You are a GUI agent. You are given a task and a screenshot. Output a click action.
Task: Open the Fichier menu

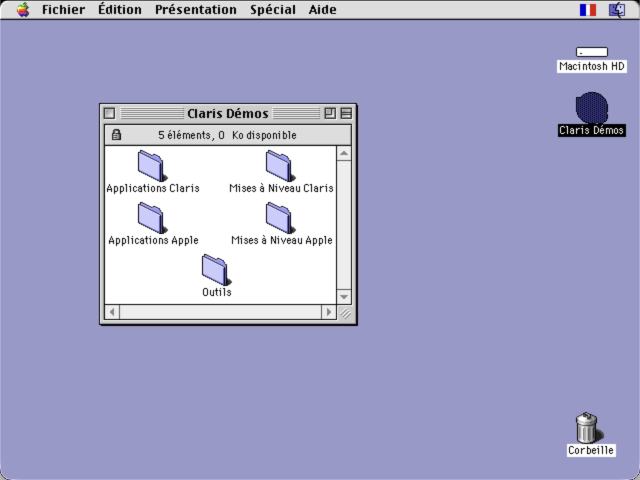(x=63, y=9)
